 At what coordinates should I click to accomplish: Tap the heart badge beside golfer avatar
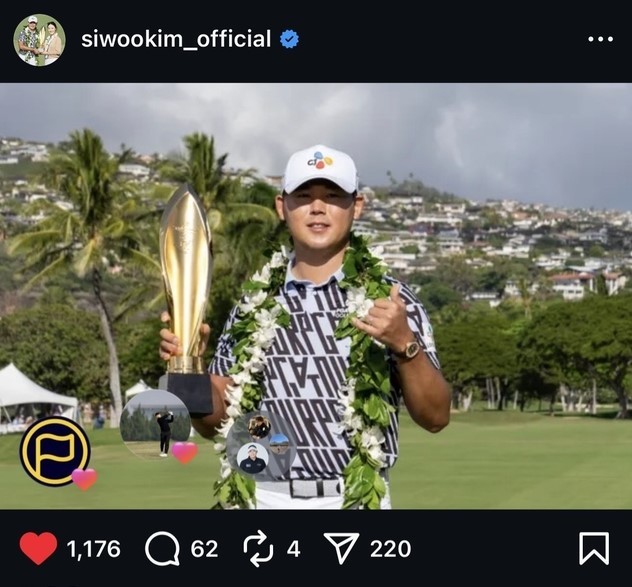pyautogui.click(x=185, y=453)
